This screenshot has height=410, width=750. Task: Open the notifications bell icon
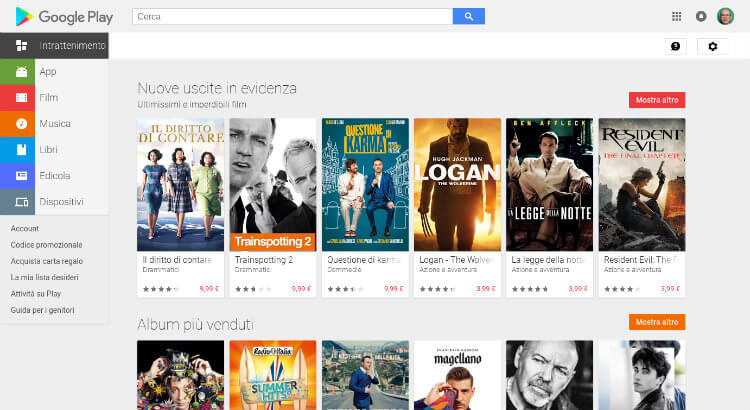click(x=701, y=16)
